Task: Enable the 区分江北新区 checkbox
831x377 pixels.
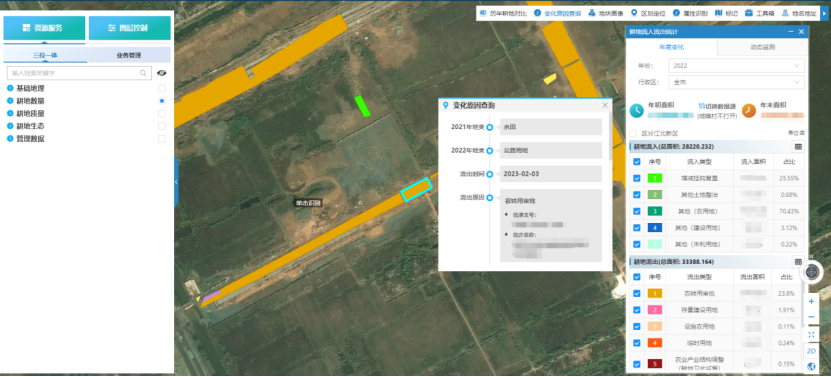Action: (x=633, y=134)
